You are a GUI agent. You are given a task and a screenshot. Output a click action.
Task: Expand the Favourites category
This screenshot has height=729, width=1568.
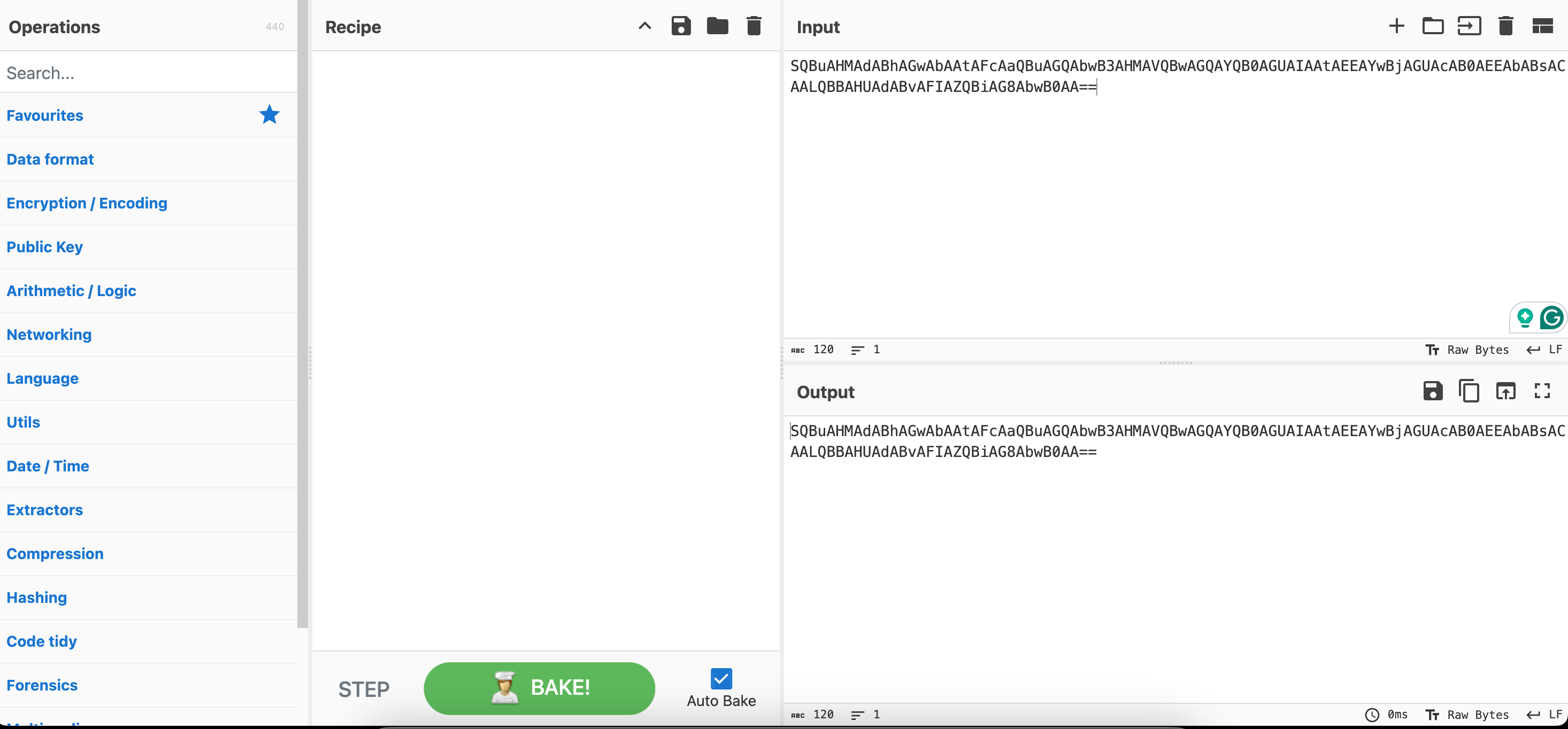tap(149, 115)
